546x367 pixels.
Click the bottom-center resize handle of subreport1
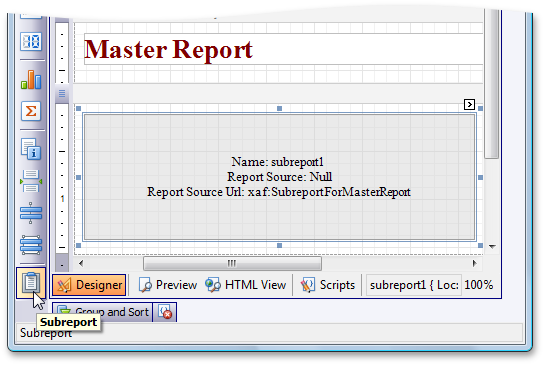279,245
